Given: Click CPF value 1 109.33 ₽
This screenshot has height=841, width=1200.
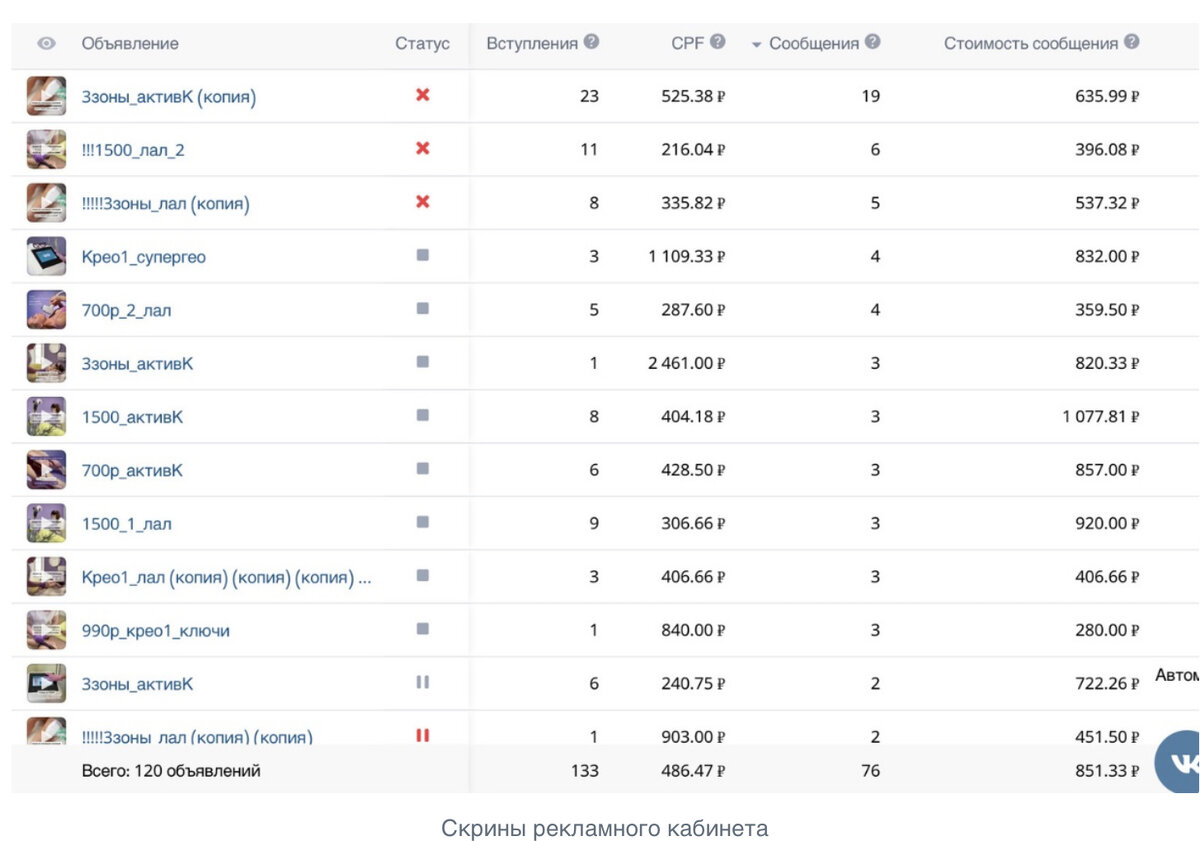Looking at the screenshot, I should pyautogui.click(x=686, y=257).
